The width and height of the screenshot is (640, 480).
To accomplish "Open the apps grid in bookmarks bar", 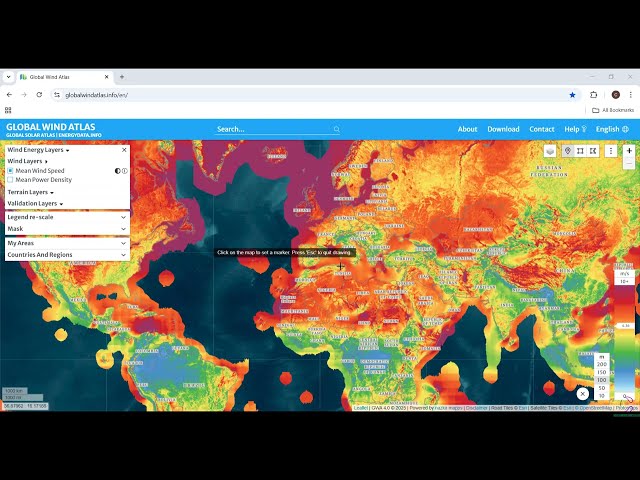I will pos(8,110).
